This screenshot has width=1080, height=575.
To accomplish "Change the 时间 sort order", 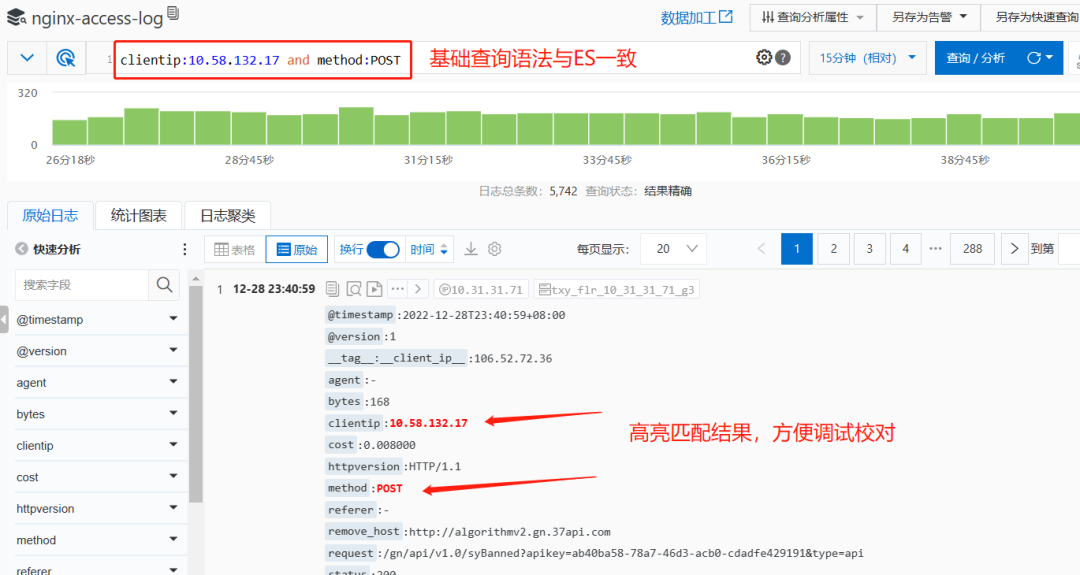I will (429, 249).
